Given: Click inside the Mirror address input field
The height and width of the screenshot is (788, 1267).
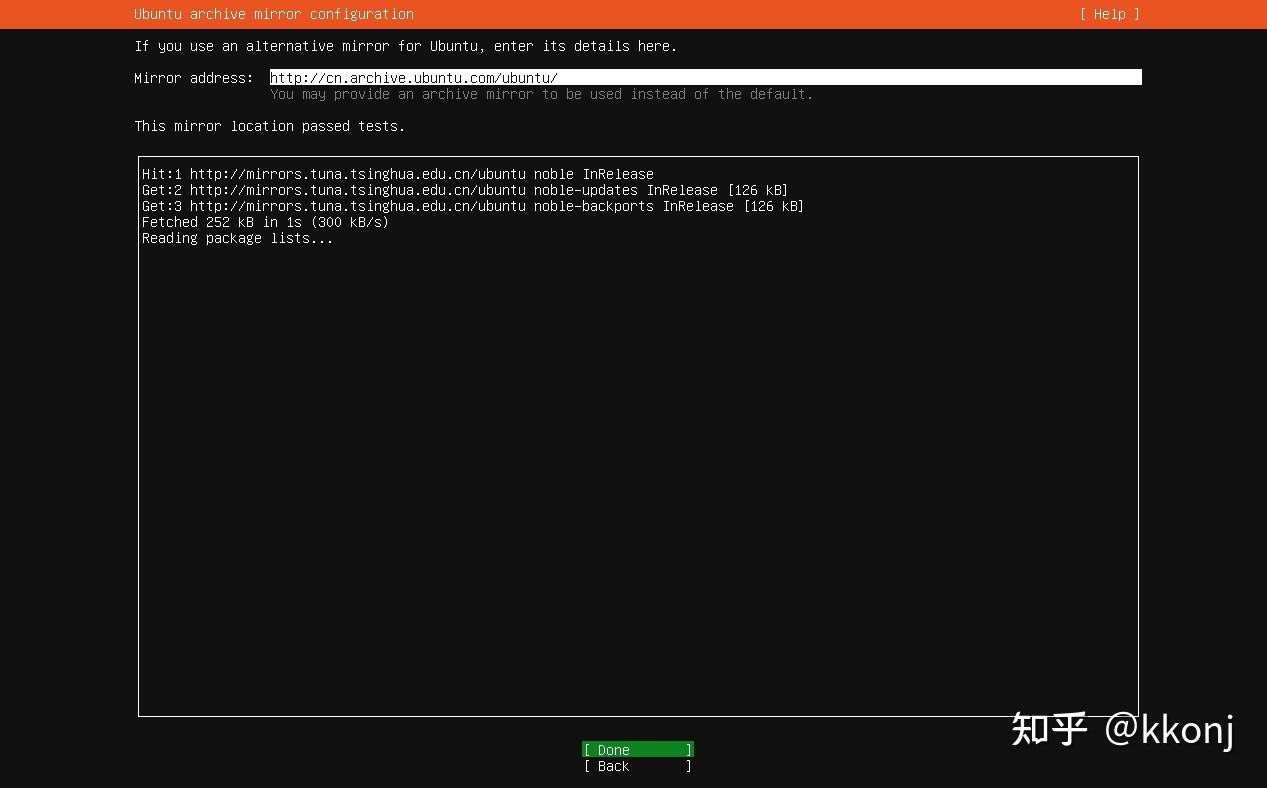Looking at the screenshot, I should click(700, 76).
